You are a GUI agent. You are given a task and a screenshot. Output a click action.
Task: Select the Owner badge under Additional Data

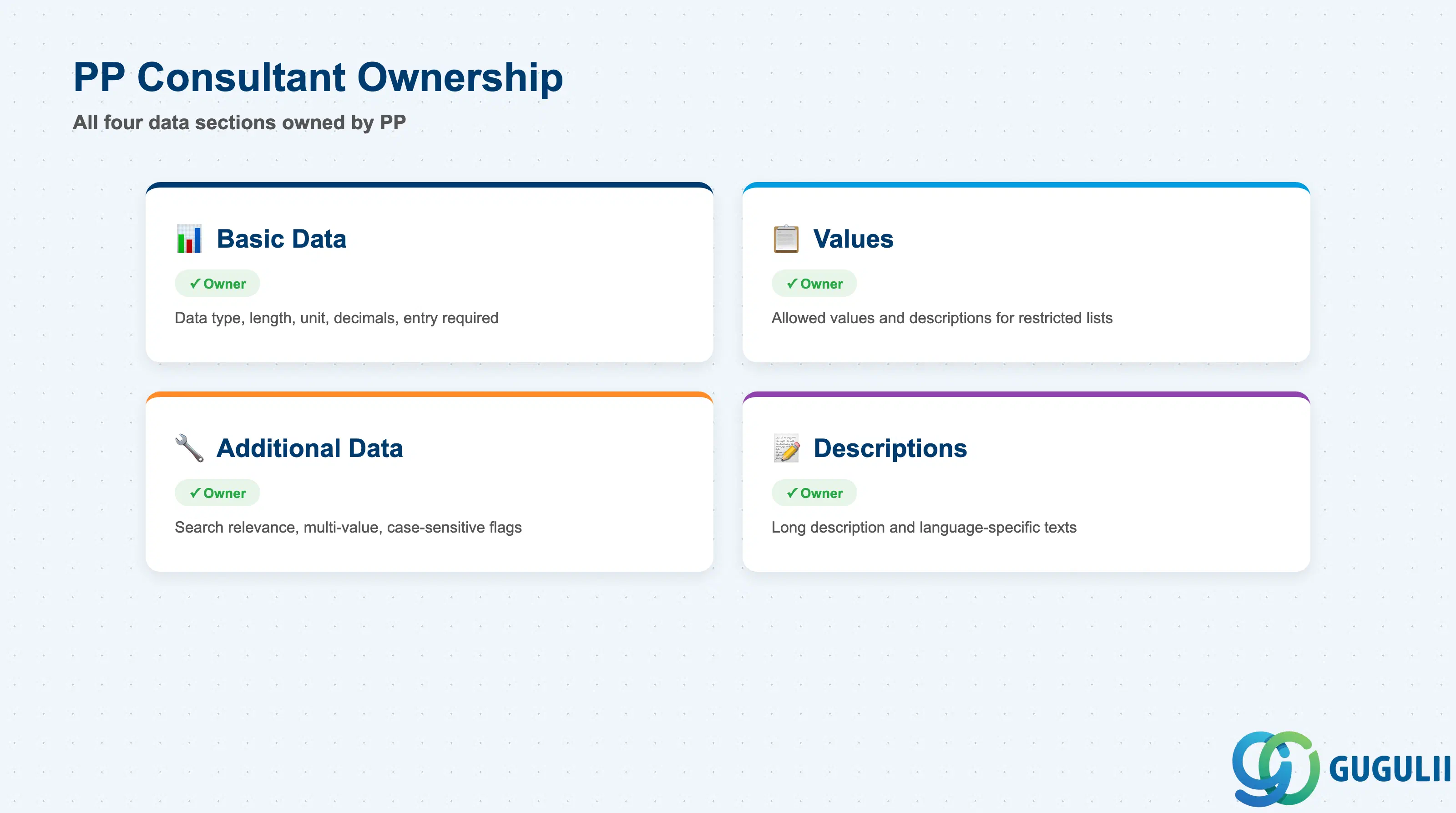[217, 493]
